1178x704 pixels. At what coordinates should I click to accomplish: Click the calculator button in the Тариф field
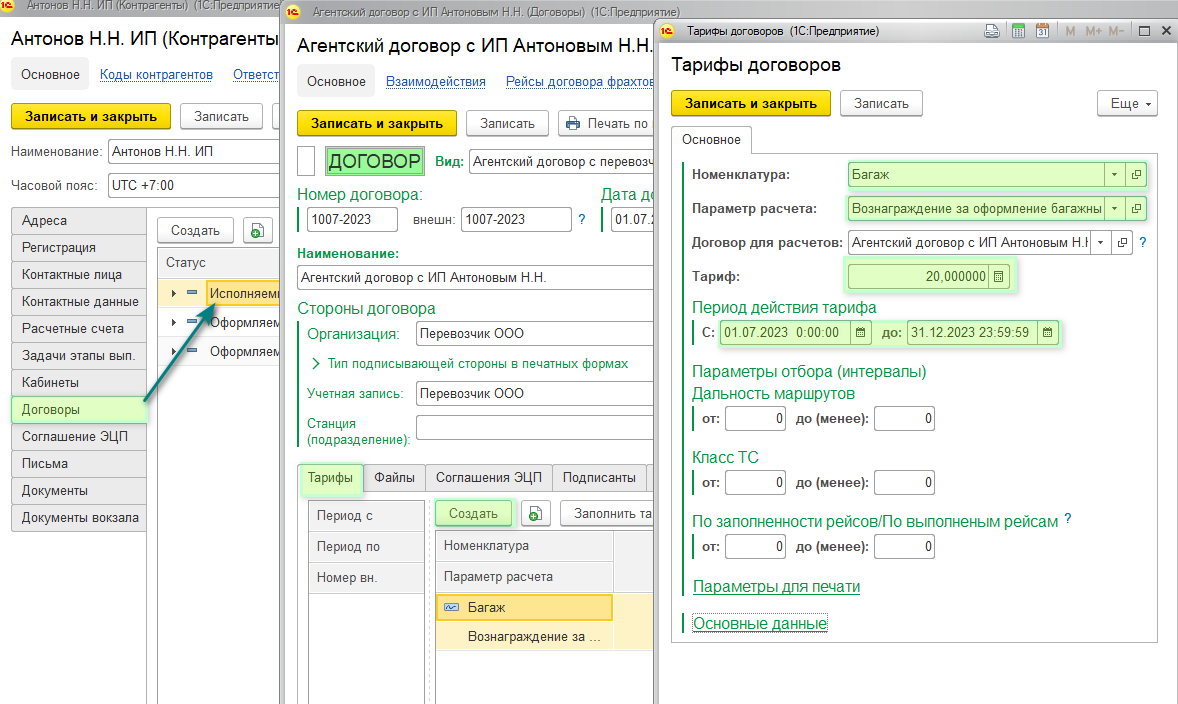(x=999, y=277)
